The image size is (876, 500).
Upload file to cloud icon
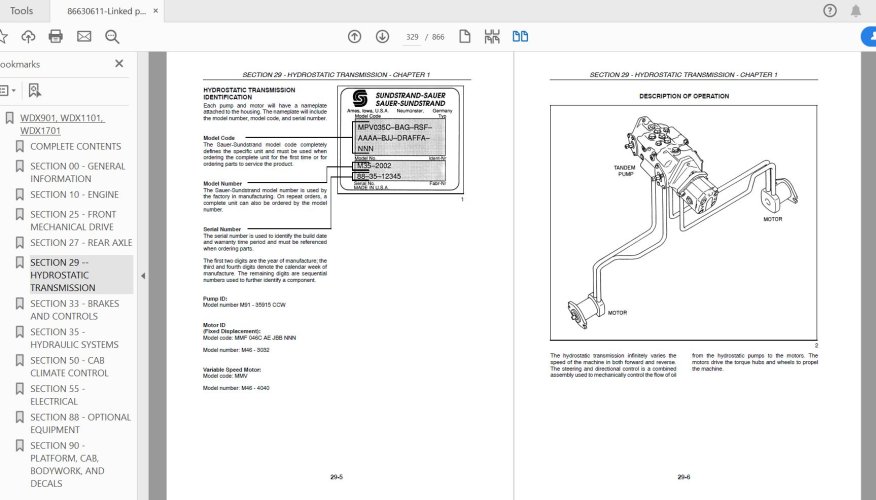pyautogui.click(x=28, y=37)
